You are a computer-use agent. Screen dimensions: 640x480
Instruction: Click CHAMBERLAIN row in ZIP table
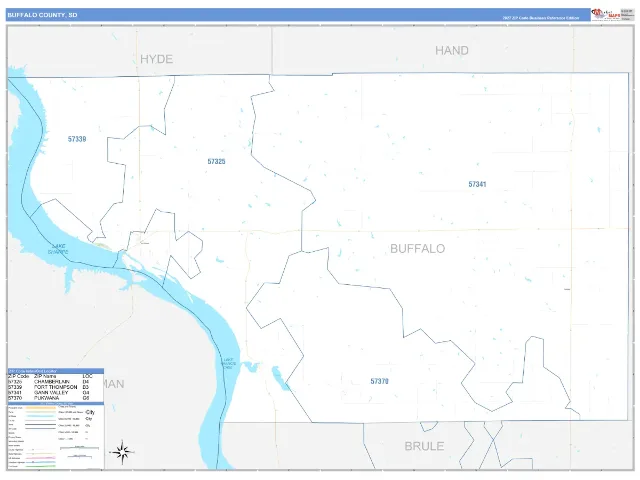(x=50, y=382)
